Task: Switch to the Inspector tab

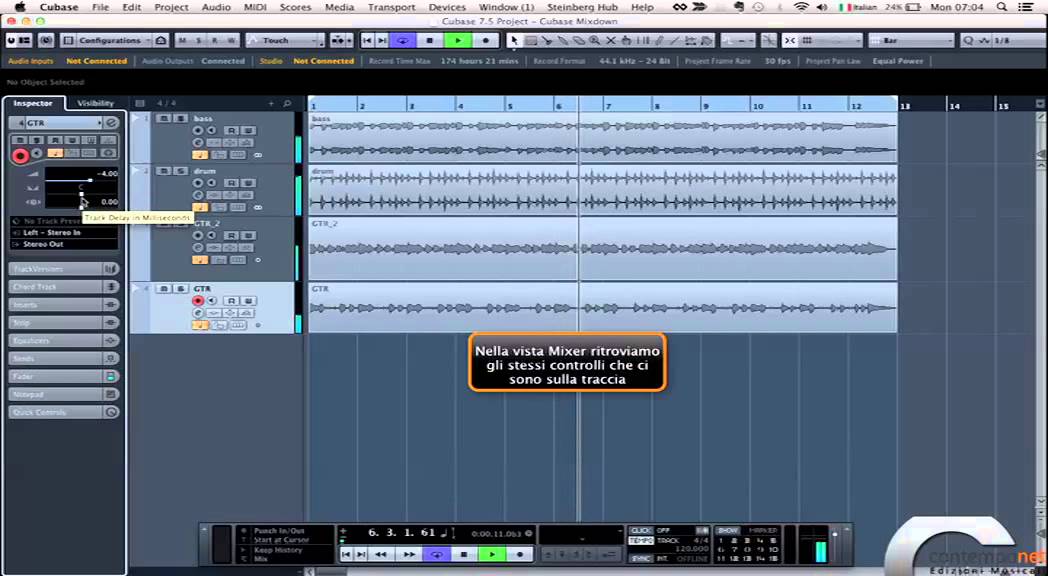Action: click(33, 103)
